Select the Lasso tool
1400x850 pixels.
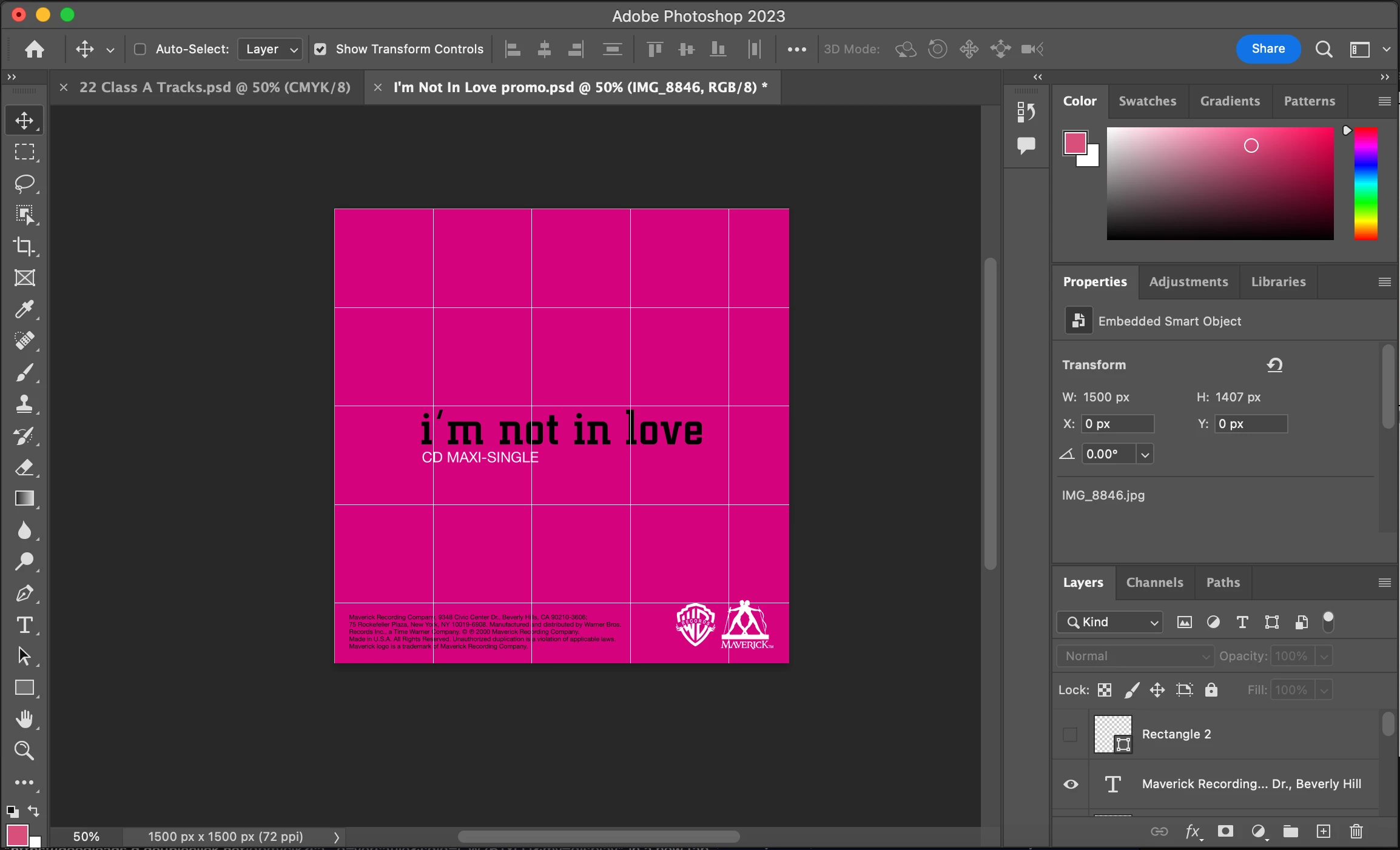click(24, 183)
